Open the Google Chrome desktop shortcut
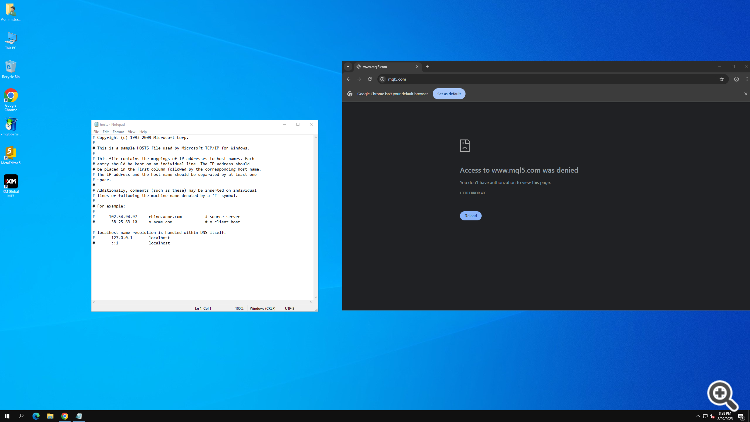750x422 pixels. (x=11, y=100)
